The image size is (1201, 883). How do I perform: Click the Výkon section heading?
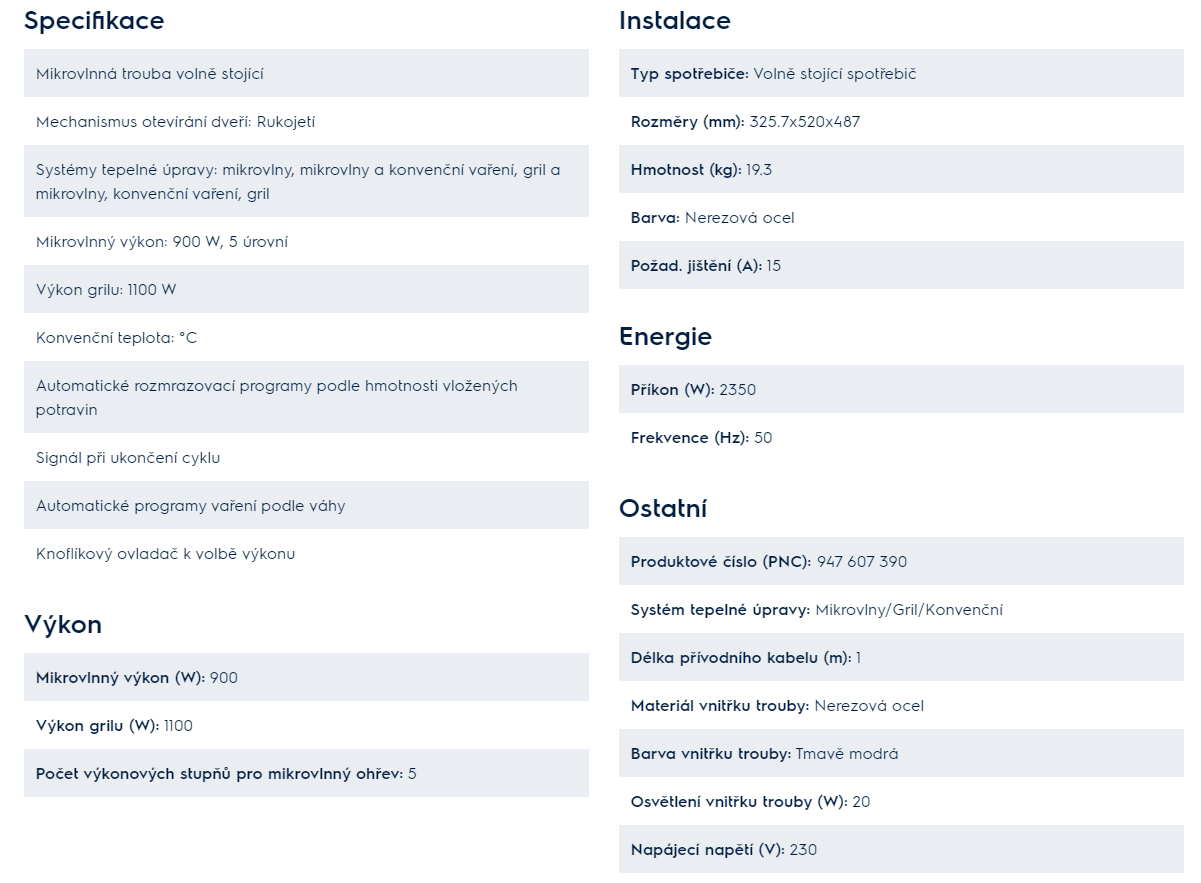point(63,625)
